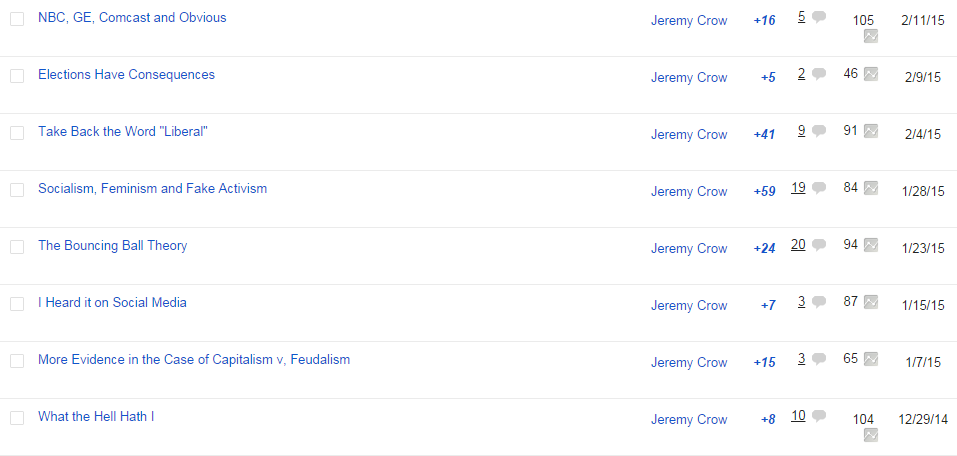Open the 20 comments count link
The height and width of the screenshot is (456, 957).
pos(798,245)
